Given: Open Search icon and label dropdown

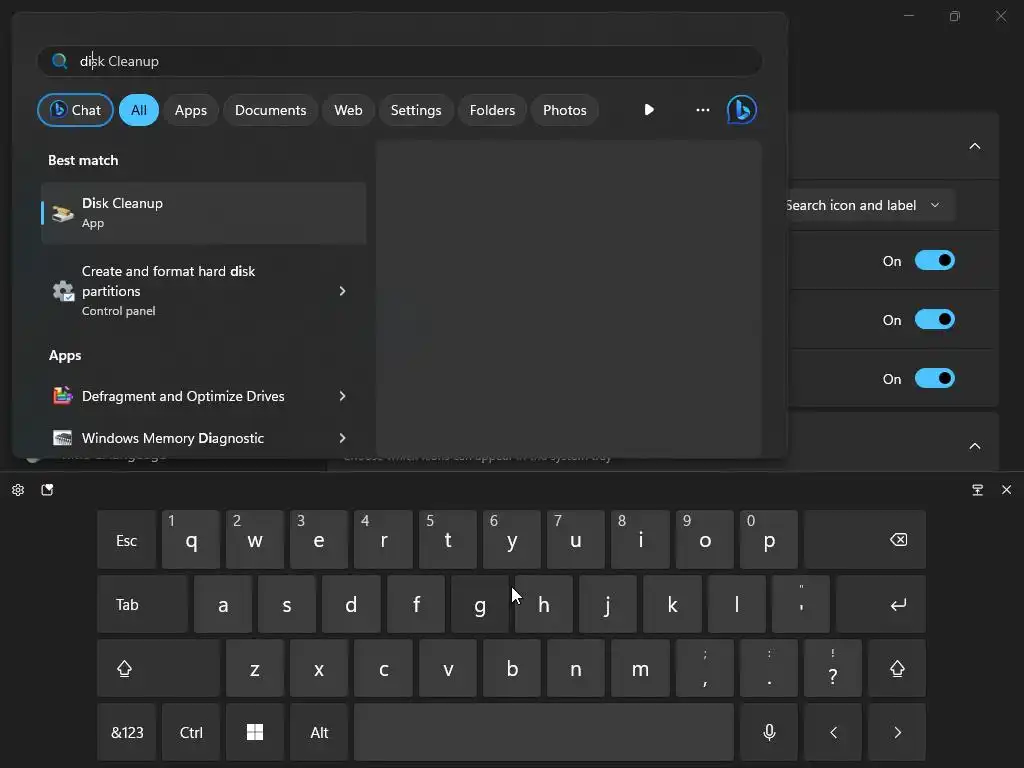Looking at the screenshot, I should [869, 205].
